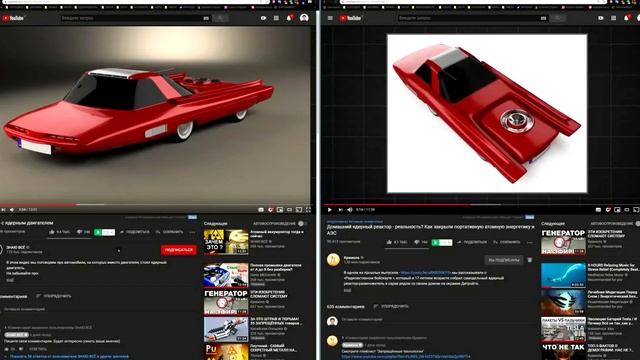
Task: Open notifications bell in right window
Action: point(627,18)
